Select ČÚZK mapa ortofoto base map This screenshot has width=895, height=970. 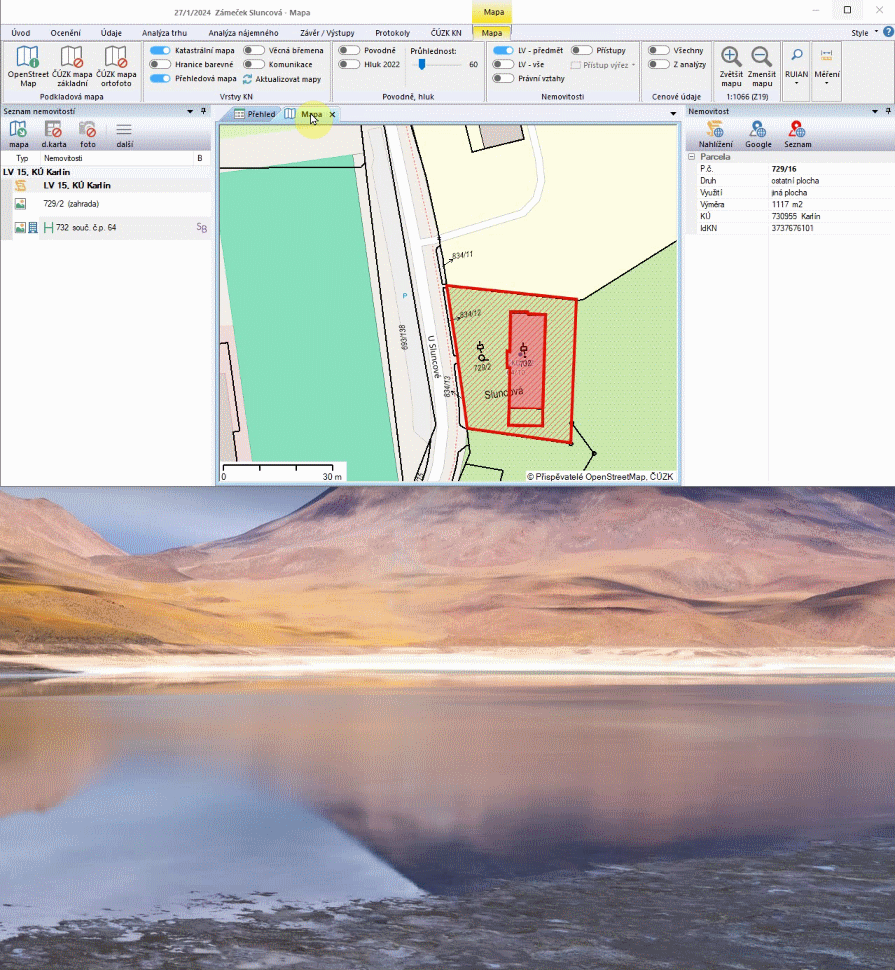pyautogui.click(x=116, y=66)
